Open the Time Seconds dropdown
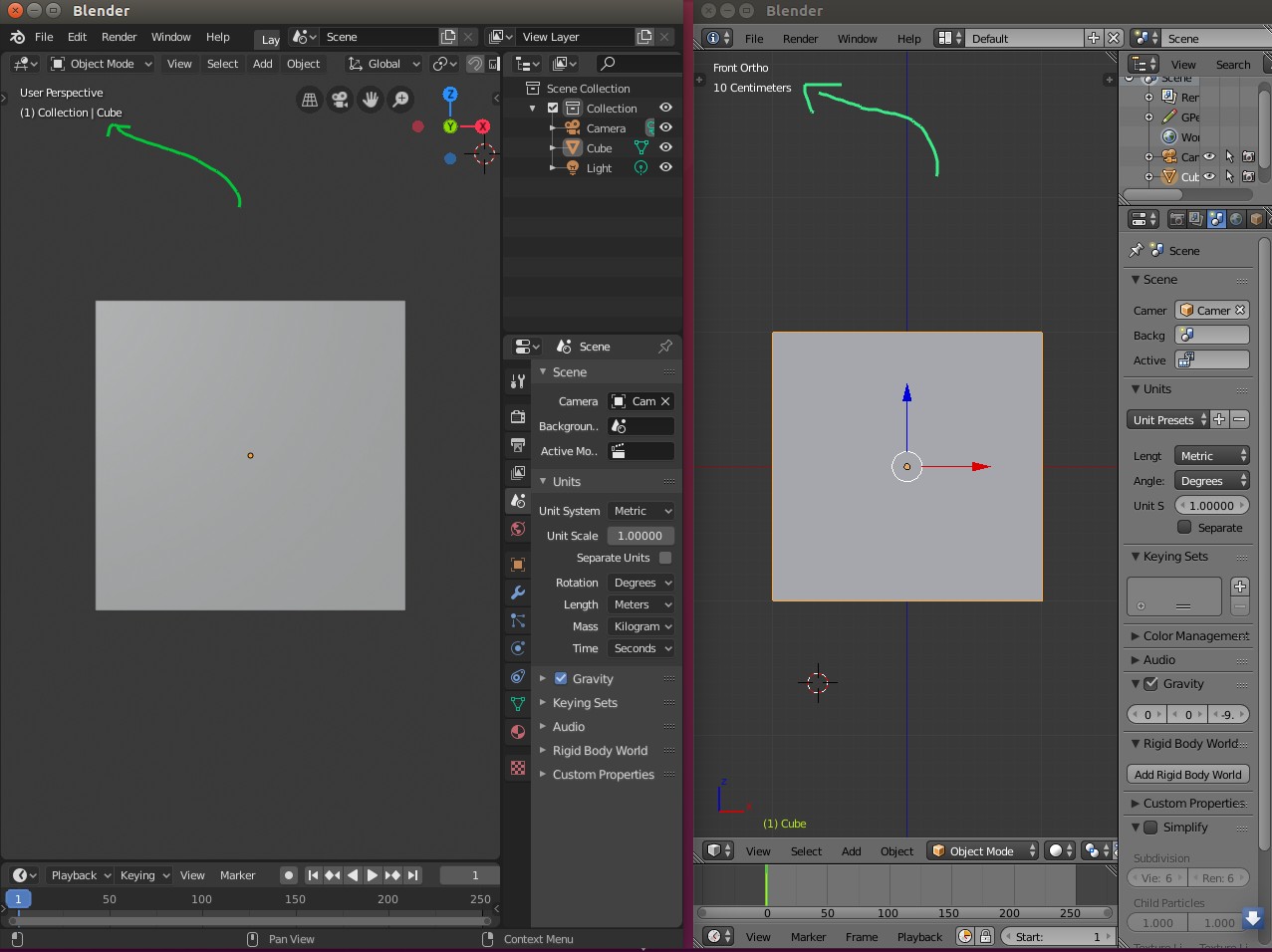 pyautogui.click(x=641, y=648)
